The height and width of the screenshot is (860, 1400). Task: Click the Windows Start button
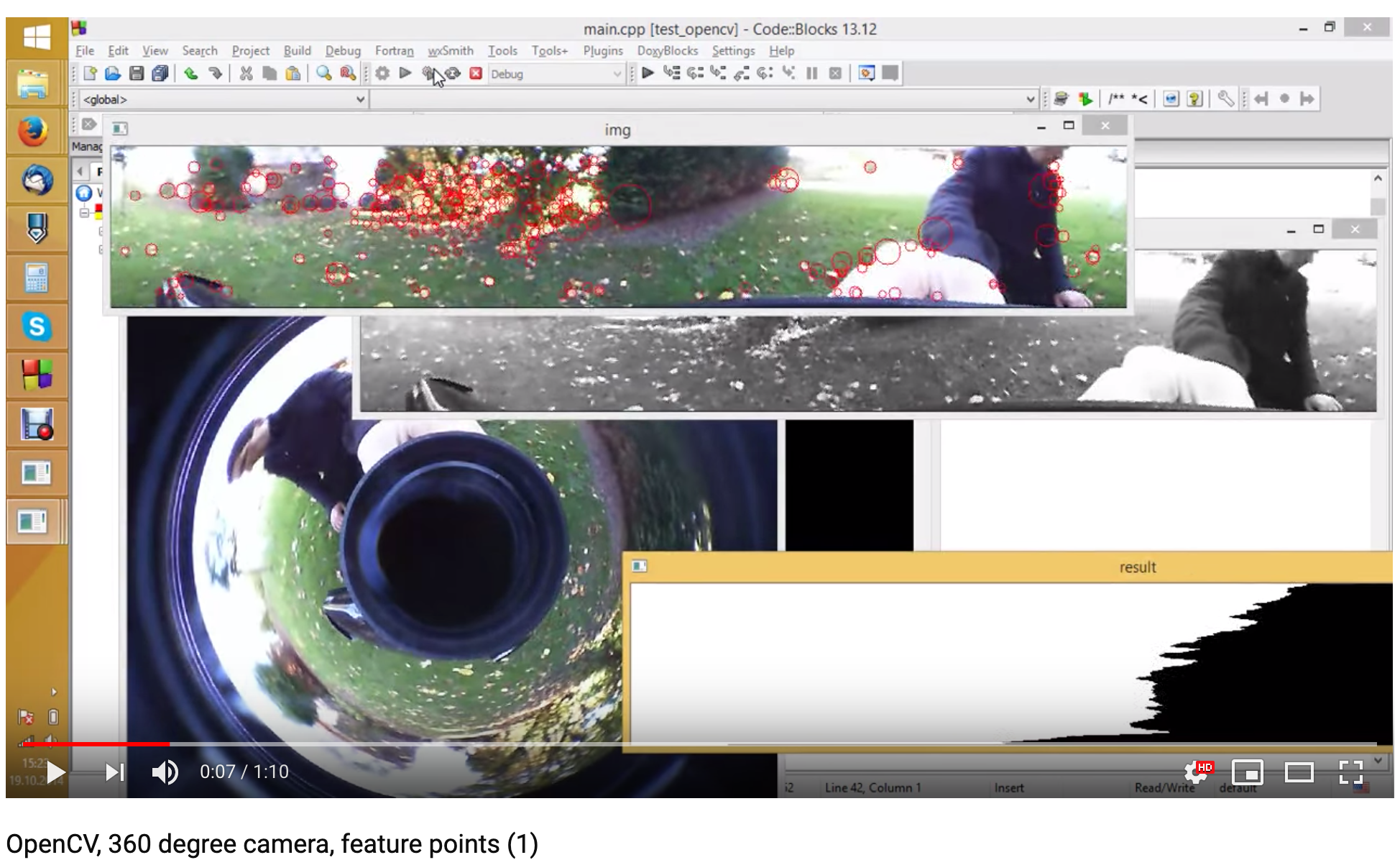point(37,36)
